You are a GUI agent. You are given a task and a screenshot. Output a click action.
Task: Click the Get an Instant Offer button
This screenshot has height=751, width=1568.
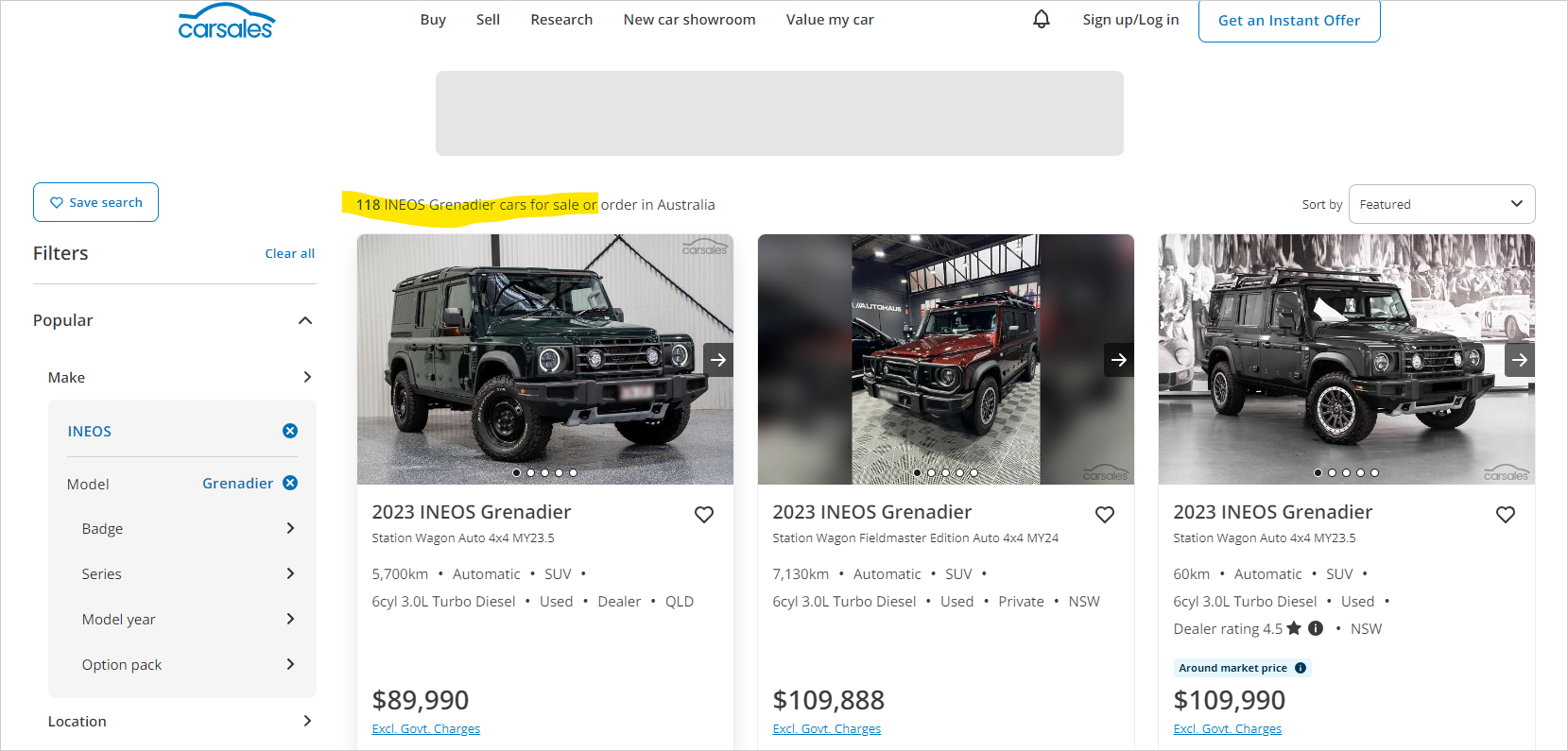coord(1289,20)
